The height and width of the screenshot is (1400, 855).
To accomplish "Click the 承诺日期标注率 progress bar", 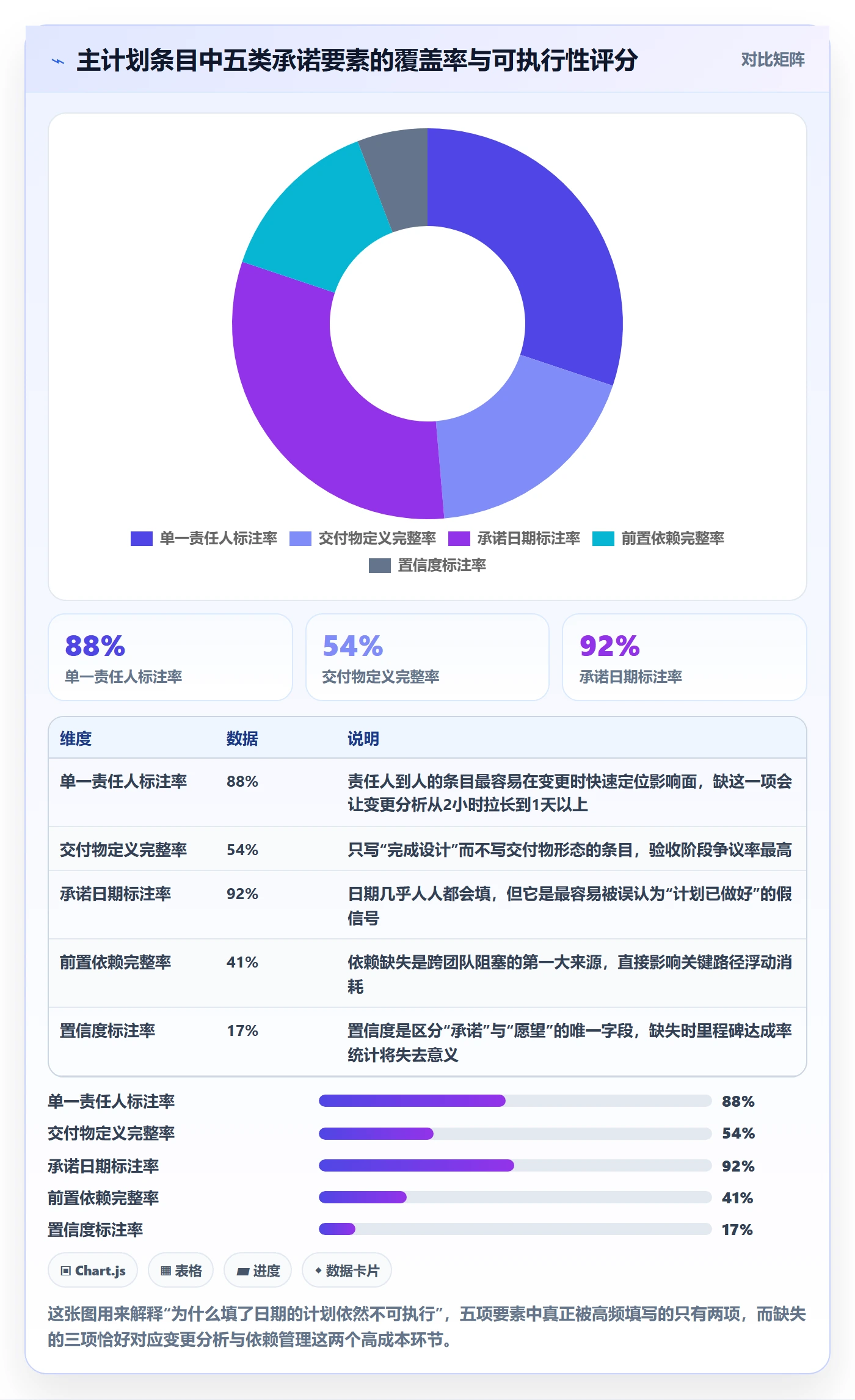I will point(515,1165).
